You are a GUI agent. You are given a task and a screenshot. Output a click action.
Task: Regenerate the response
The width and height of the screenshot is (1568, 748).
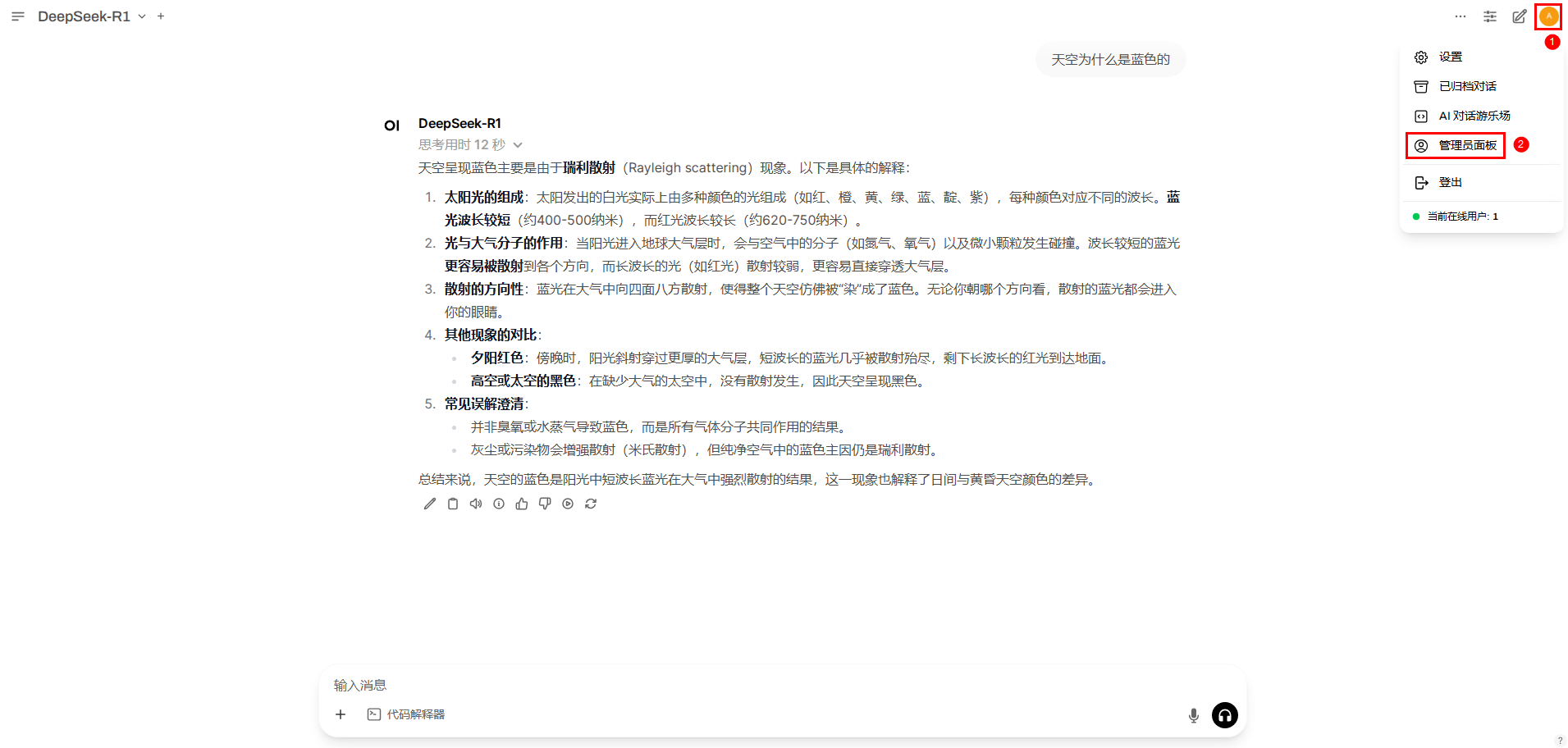pos(591,504)
